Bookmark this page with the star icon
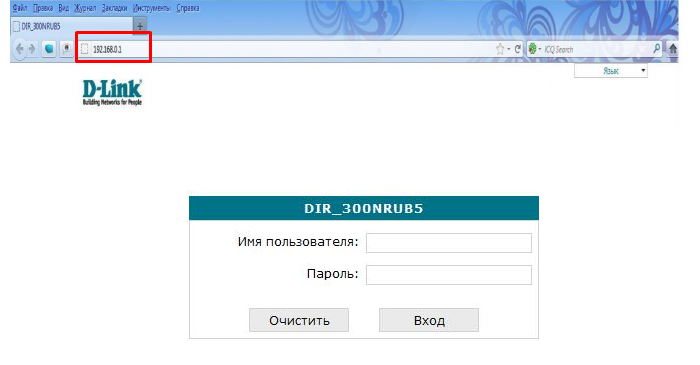This screenshot has width=700, height=365. click(x=500, y=49)
